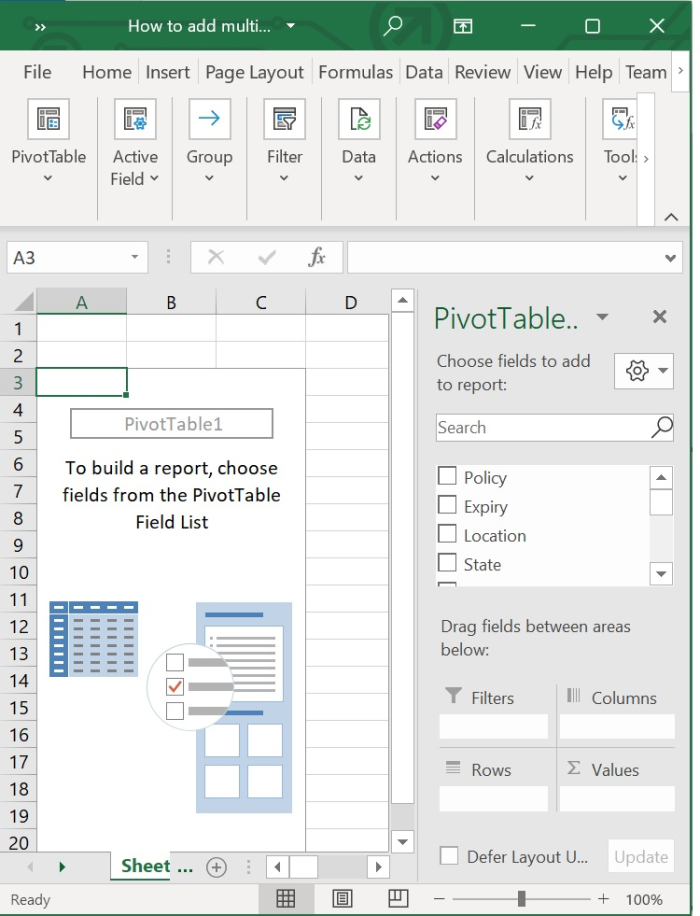The width and height of the screenshot is (700, 916).
Task: Open PivotTable field list gear tools menu
Action: point(644,370)
